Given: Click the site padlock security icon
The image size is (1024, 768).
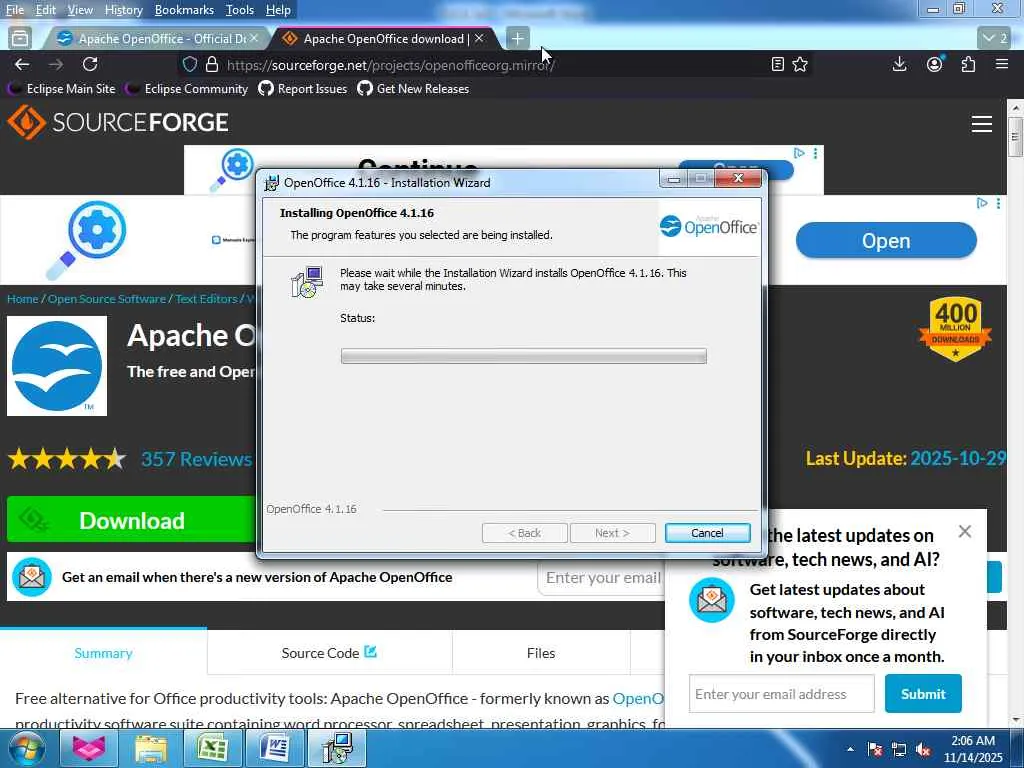Looking at the screenshot, I should coord(212,64).
